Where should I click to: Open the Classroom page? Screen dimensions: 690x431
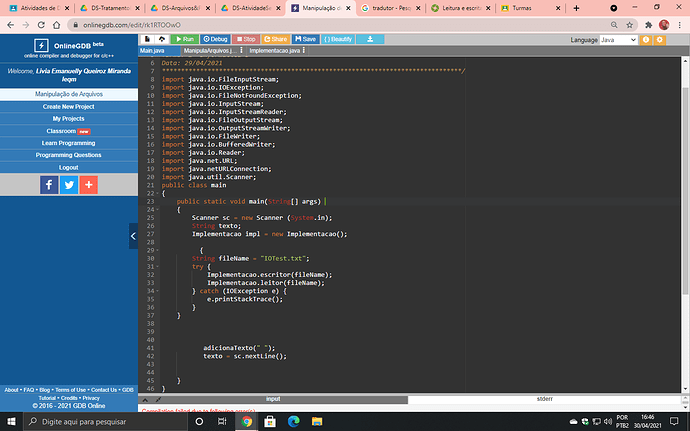(x=69, y=131)
